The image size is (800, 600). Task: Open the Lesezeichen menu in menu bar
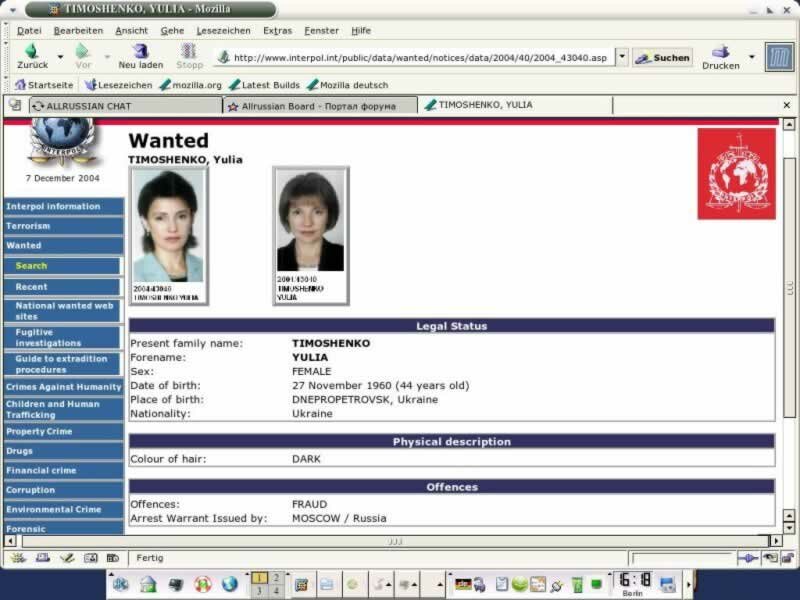point(223,31)
